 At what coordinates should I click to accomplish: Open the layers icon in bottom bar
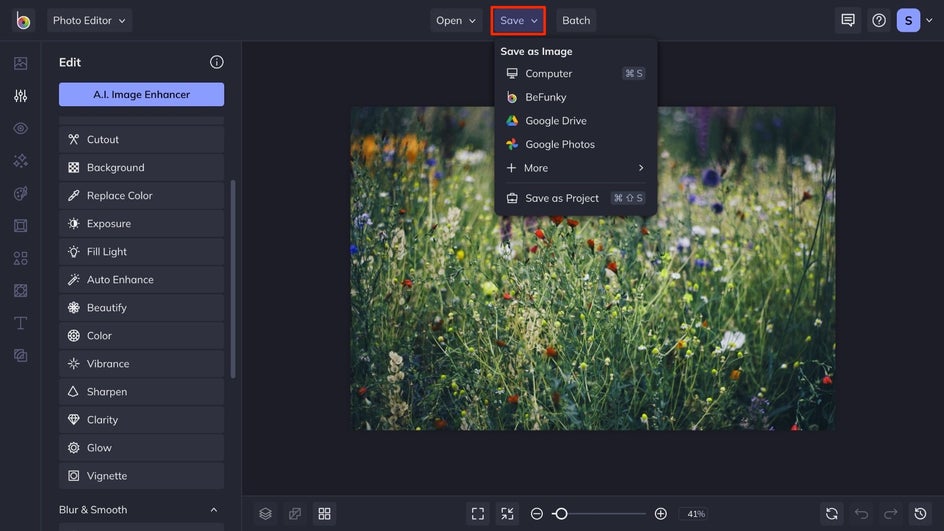tap(266, 514)
